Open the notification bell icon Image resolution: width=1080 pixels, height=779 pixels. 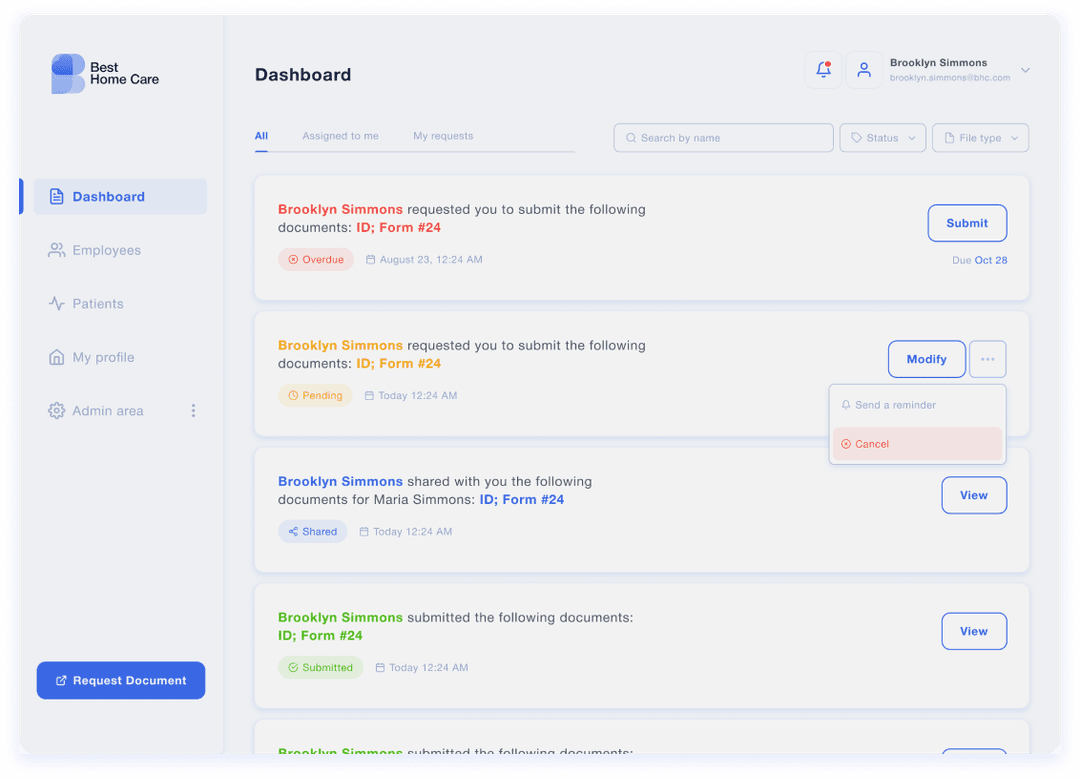pos(822,69)
